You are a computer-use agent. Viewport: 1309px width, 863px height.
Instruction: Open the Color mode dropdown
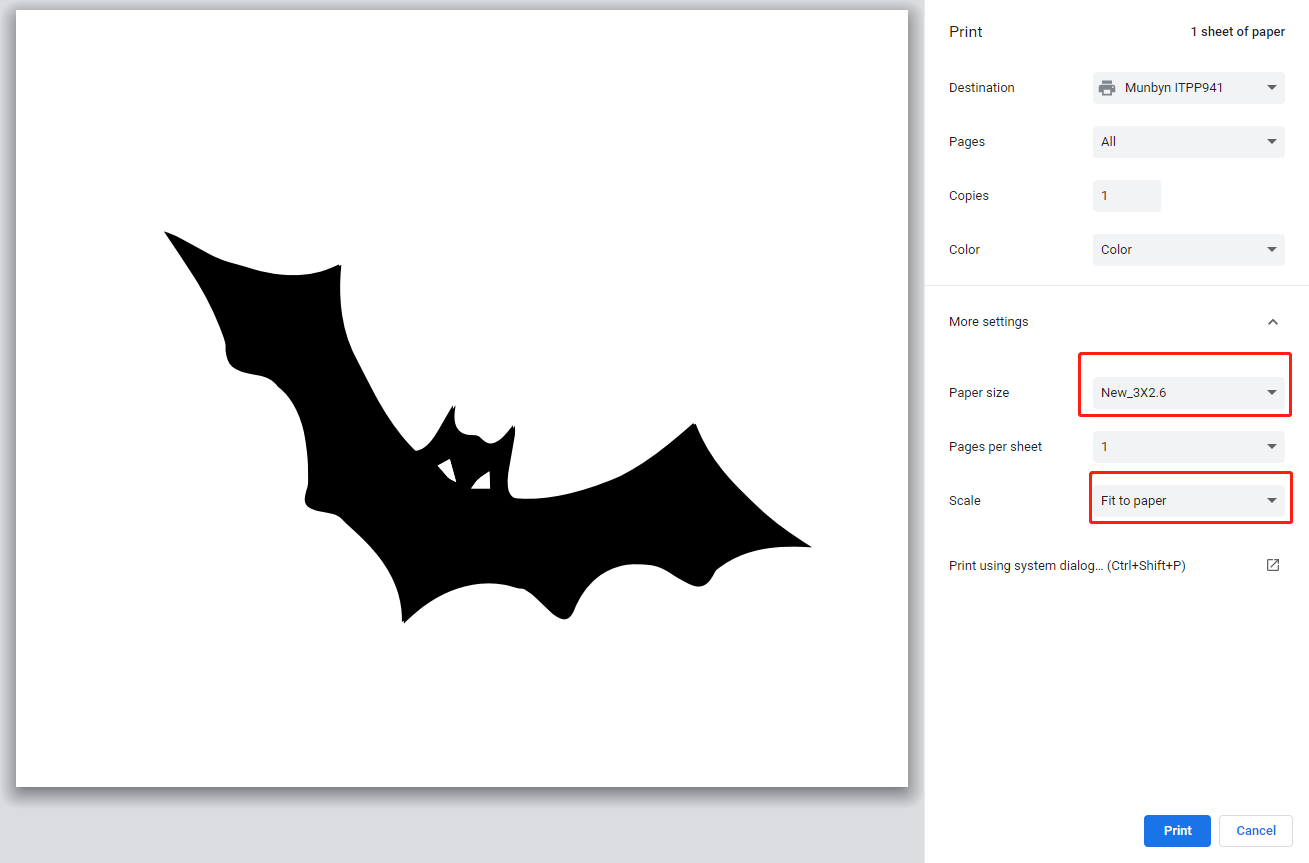[1187, 250]
